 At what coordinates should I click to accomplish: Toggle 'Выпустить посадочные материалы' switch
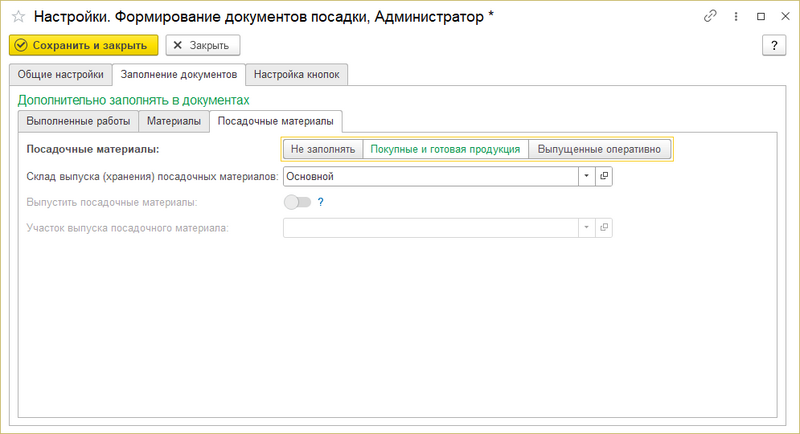click(x=297, y=202)
